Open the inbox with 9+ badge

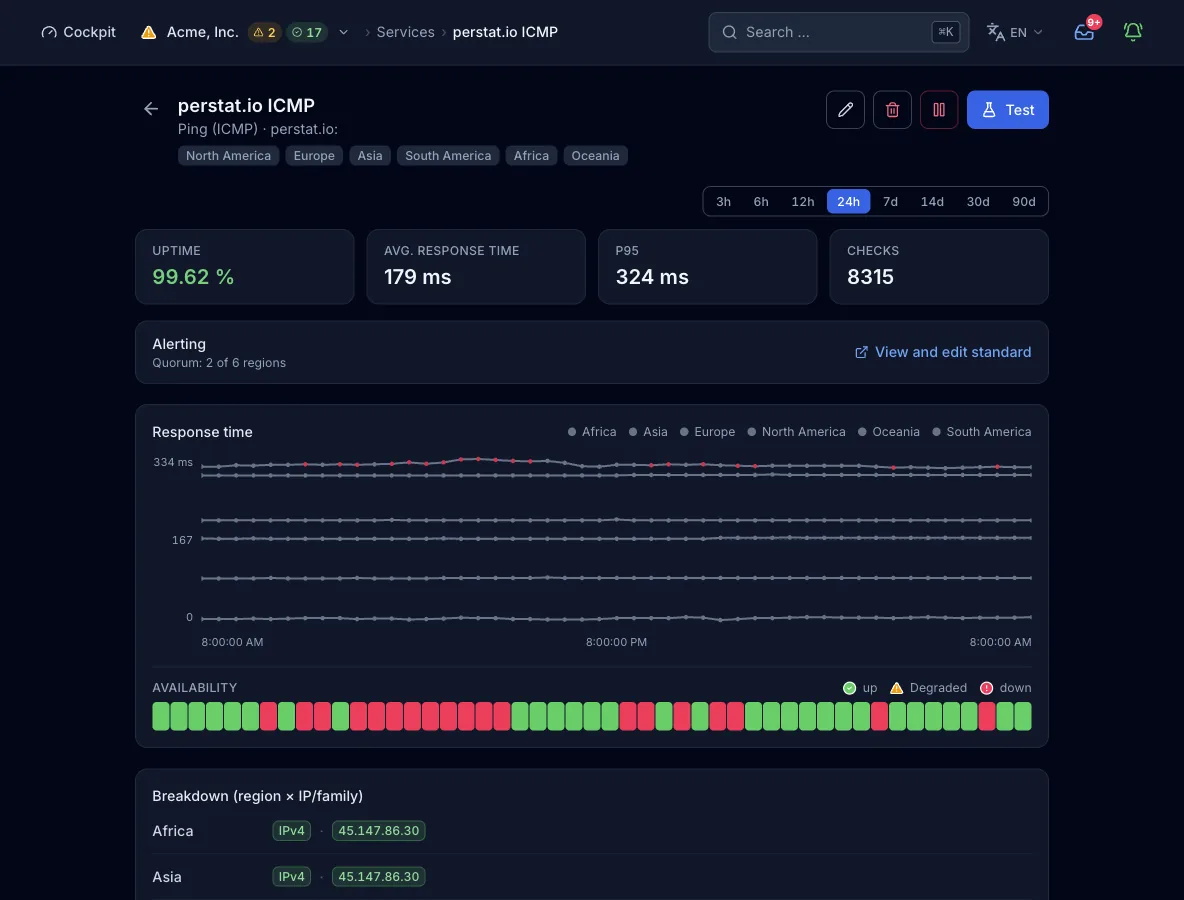[1084, 32]
